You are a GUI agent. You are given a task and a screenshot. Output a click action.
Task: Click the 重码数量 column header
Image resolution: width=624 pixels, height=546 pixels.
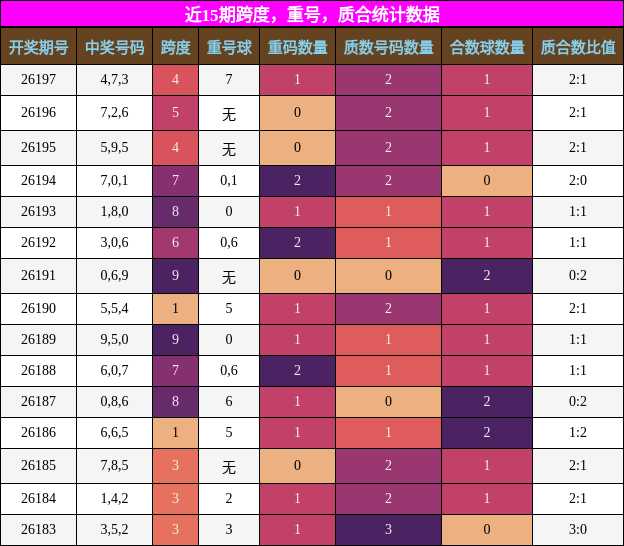click(x=297, y=47)
